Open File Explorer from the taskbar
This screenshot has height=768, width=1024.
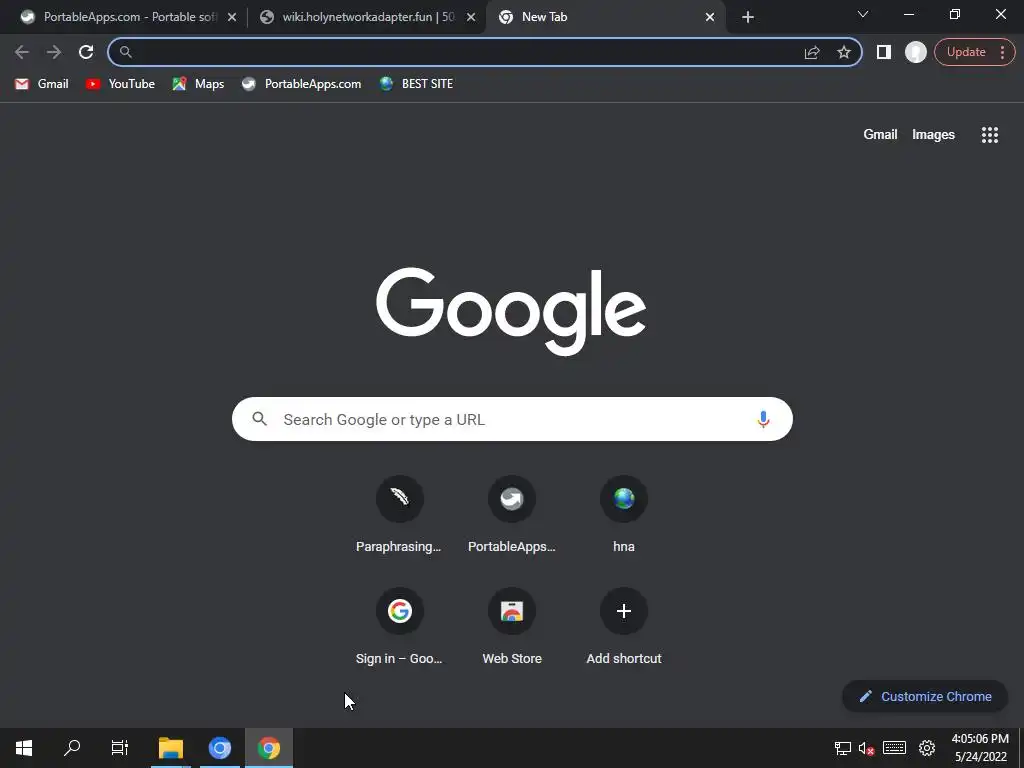point(170,748)
